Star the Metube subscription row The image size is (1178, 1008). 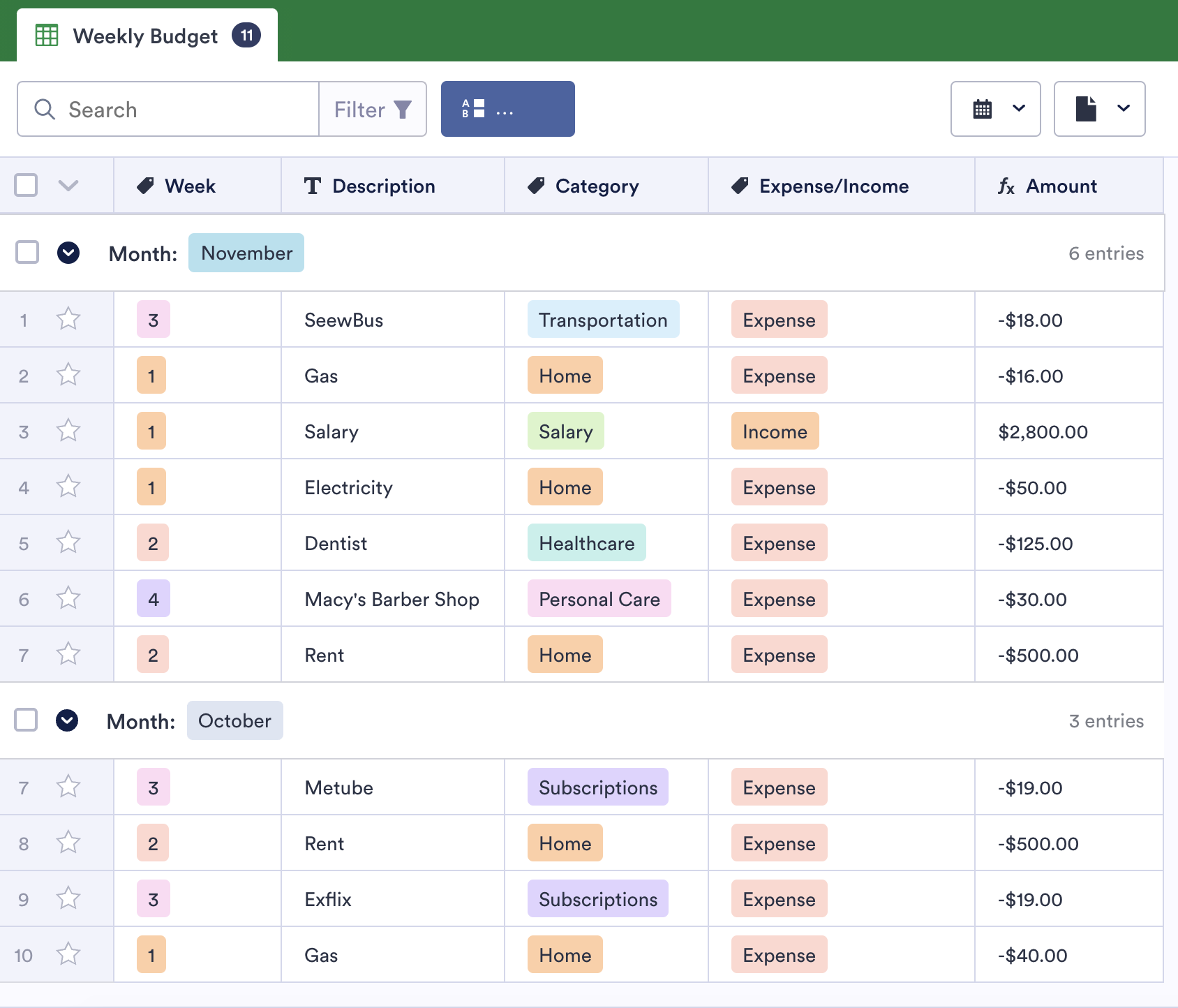[x=68, y=787]
